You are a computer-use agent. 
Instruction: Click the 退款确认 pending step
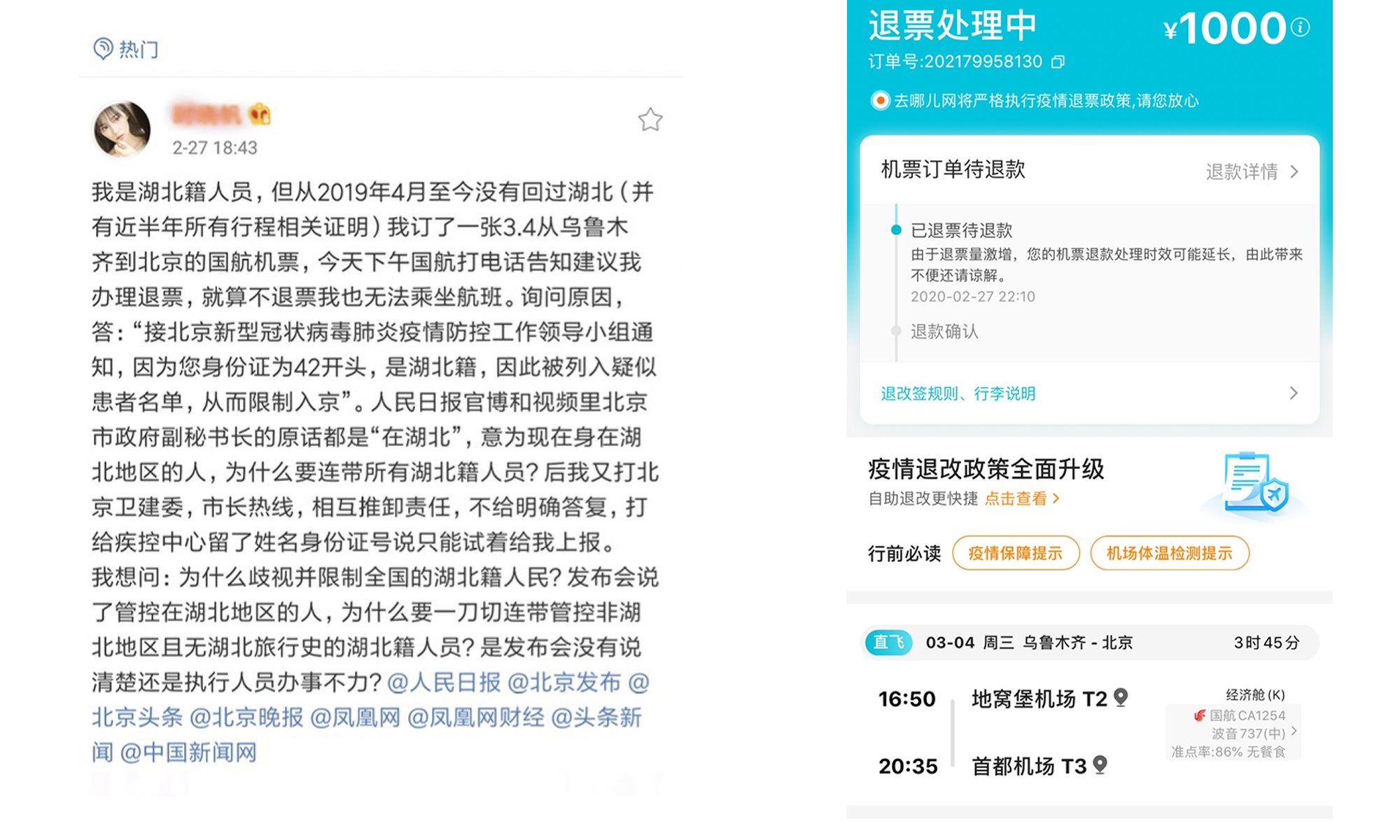pyautogui.click(x=944, y=331)
